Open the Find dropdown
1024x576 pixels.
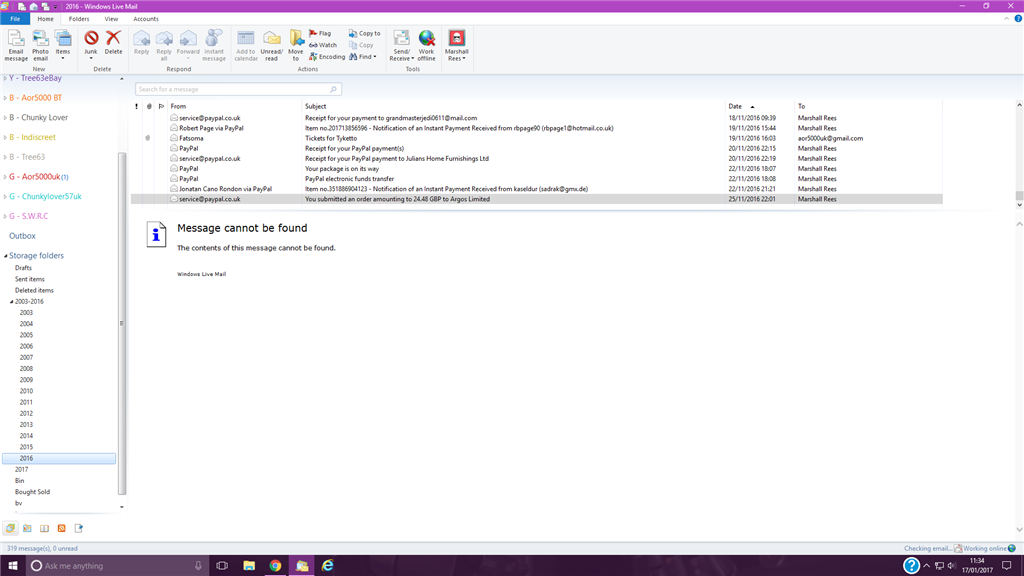click(362, 57)
